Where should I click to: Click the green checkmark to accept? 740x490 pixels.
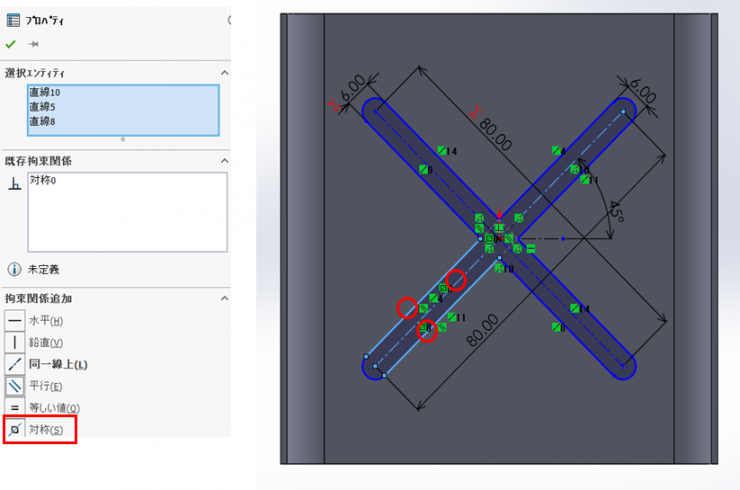[x=11, y=44]
